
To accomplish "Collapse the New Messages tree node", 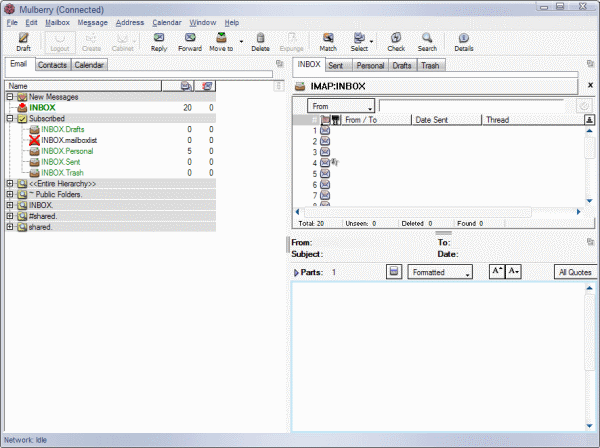I will pos(10,97).
